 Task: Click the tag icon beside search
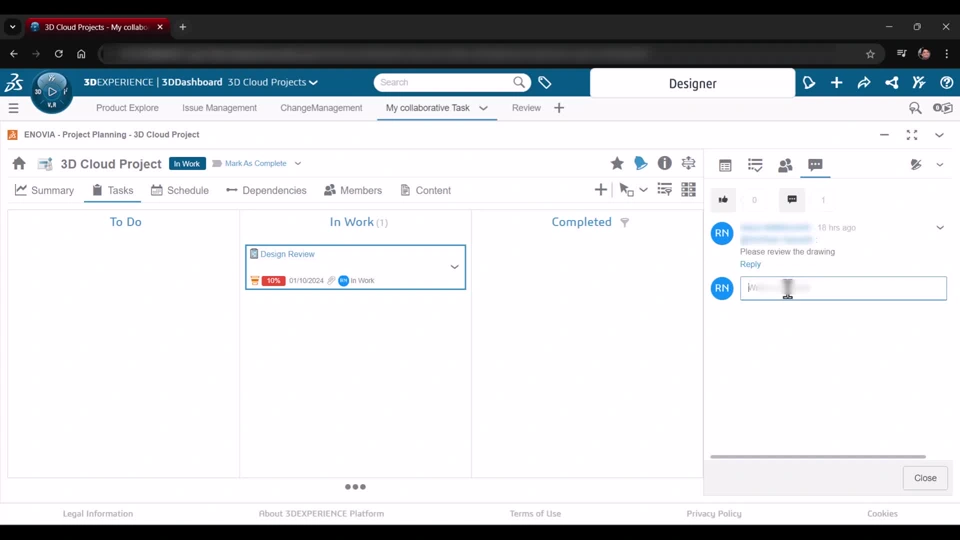click(x=545, y=83)
